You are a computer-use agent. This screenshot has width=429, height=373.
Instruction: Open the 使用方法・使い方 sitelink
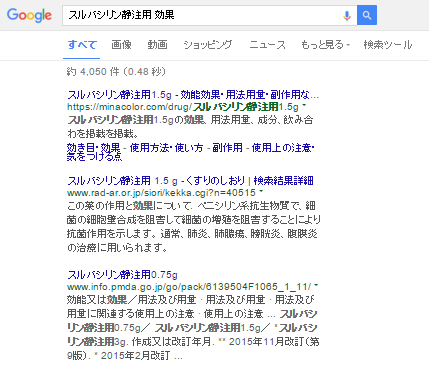tap(166, 148)
